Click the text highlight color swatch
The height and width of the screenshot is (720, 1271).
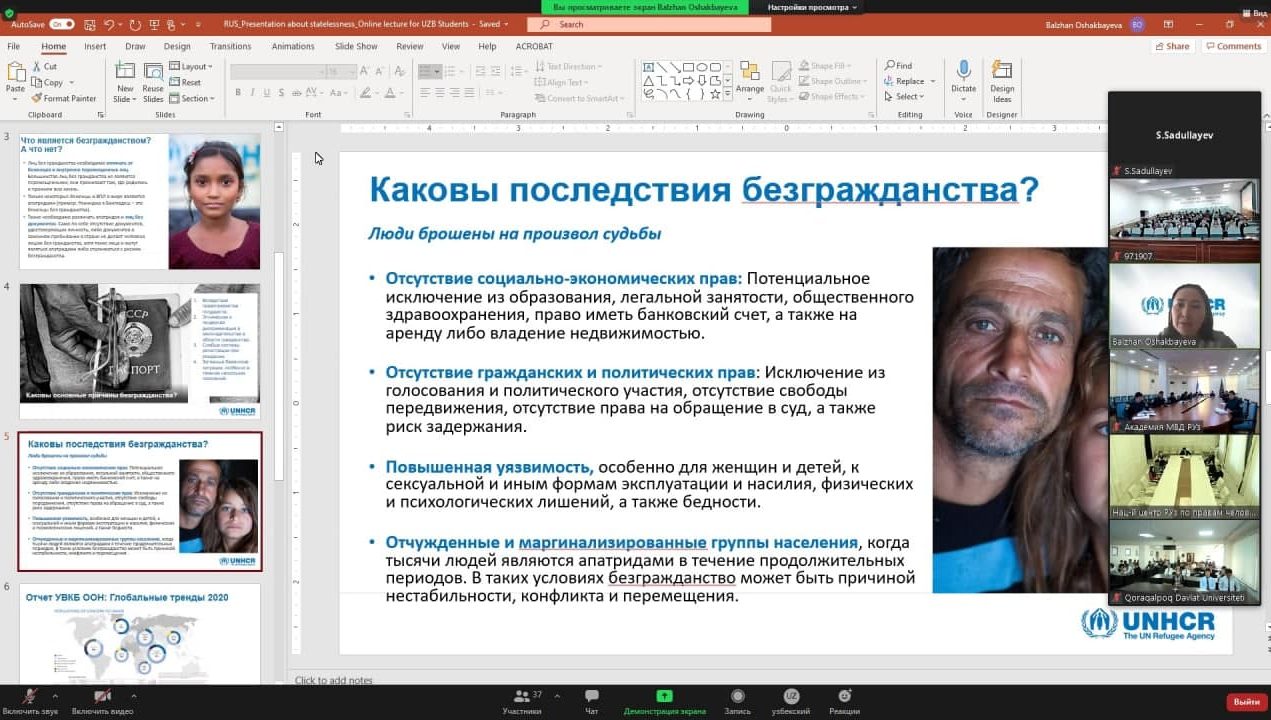tap(367, 92)
